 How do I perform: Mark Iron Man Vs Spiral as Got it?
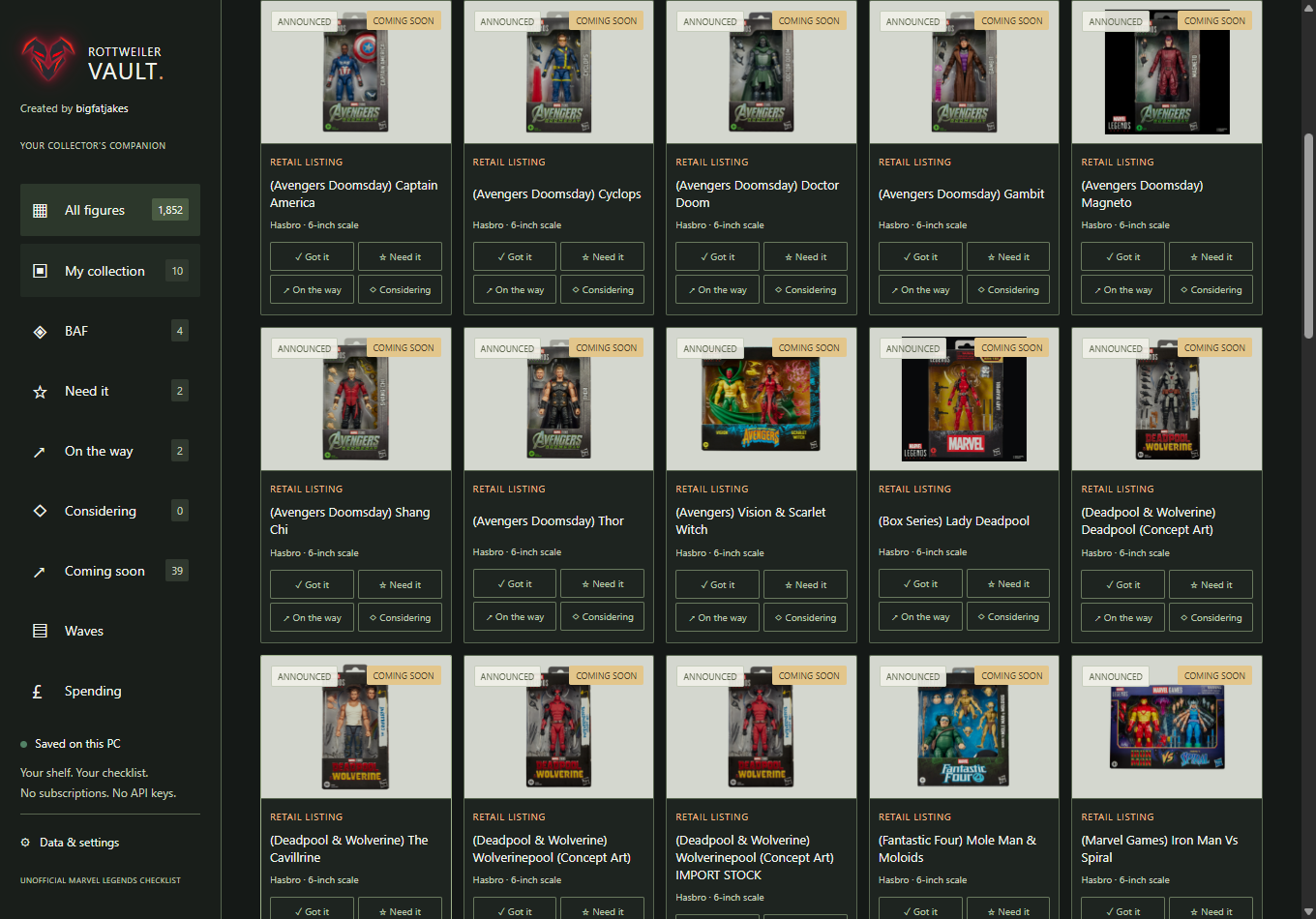pyautogui.click(x=1123, y=908)
